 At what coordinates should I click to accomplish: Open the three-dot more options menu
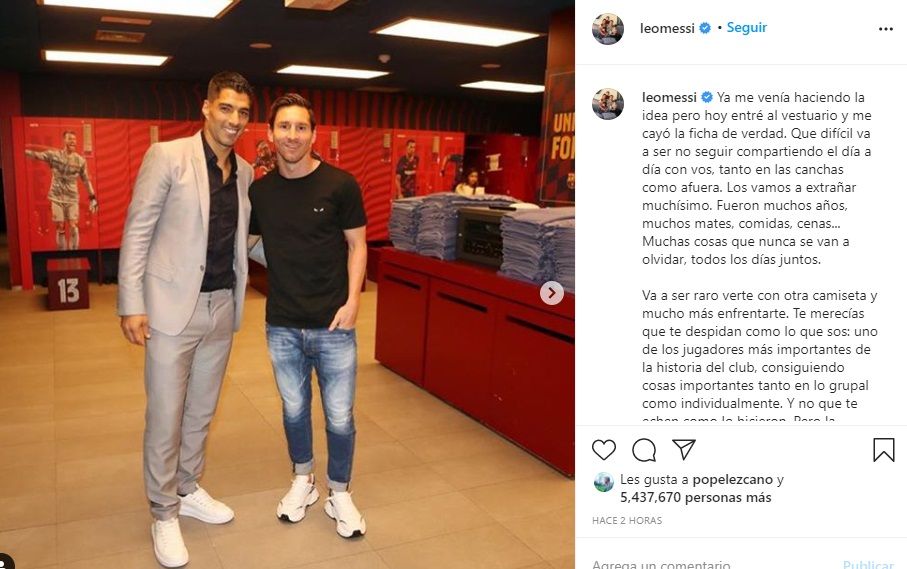pyautogui.click(x=886, y=29)
